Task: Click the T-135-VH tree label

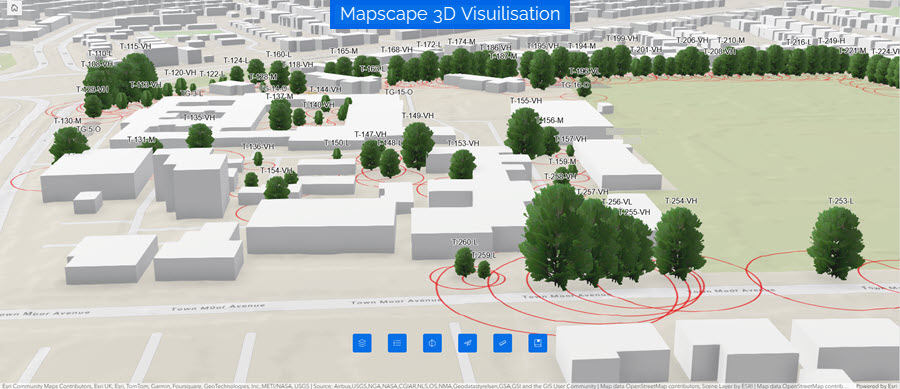Action: tap(199, 118)
